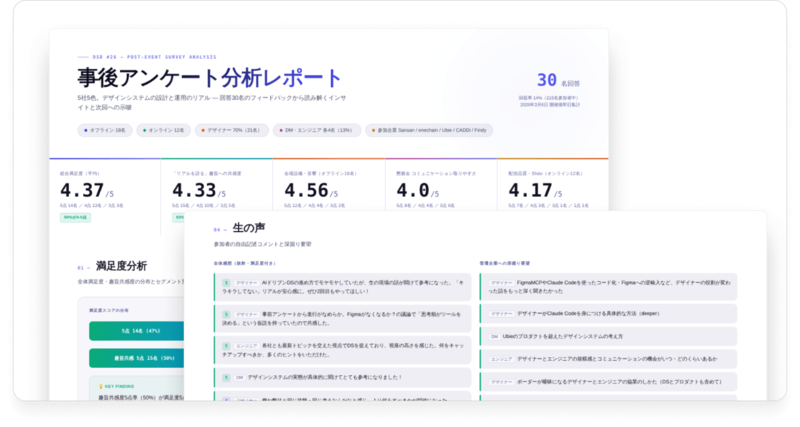Click the 生の声 section heading
Viewport: 800px width, 427px height.
tap(248, 228)
